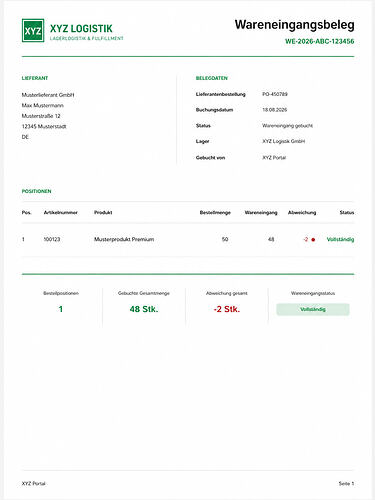Select article number 100123
Screen dimensions: 375x500
(52, 239)
